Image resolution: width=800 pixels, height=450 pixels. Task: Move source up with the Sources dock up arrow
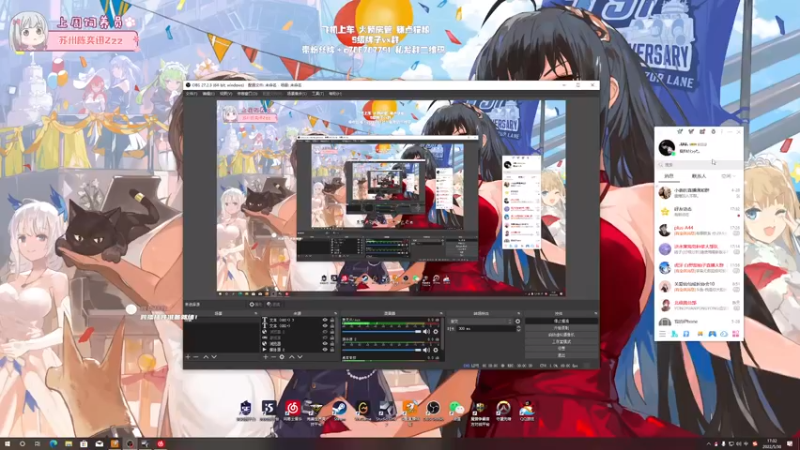pyautogui.click(x=292, y=357)
